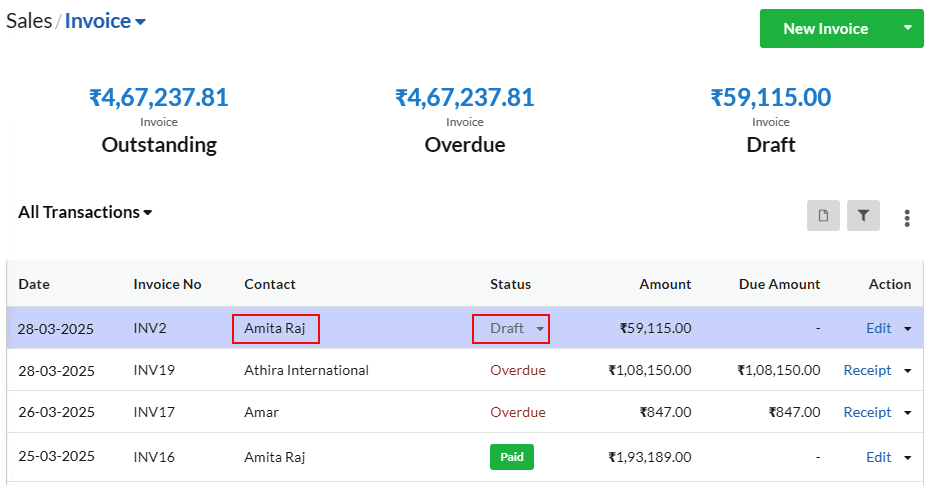933x485 pixels.
Task: Click Receipt link for Amar's invoice
Action: point(867,412)
